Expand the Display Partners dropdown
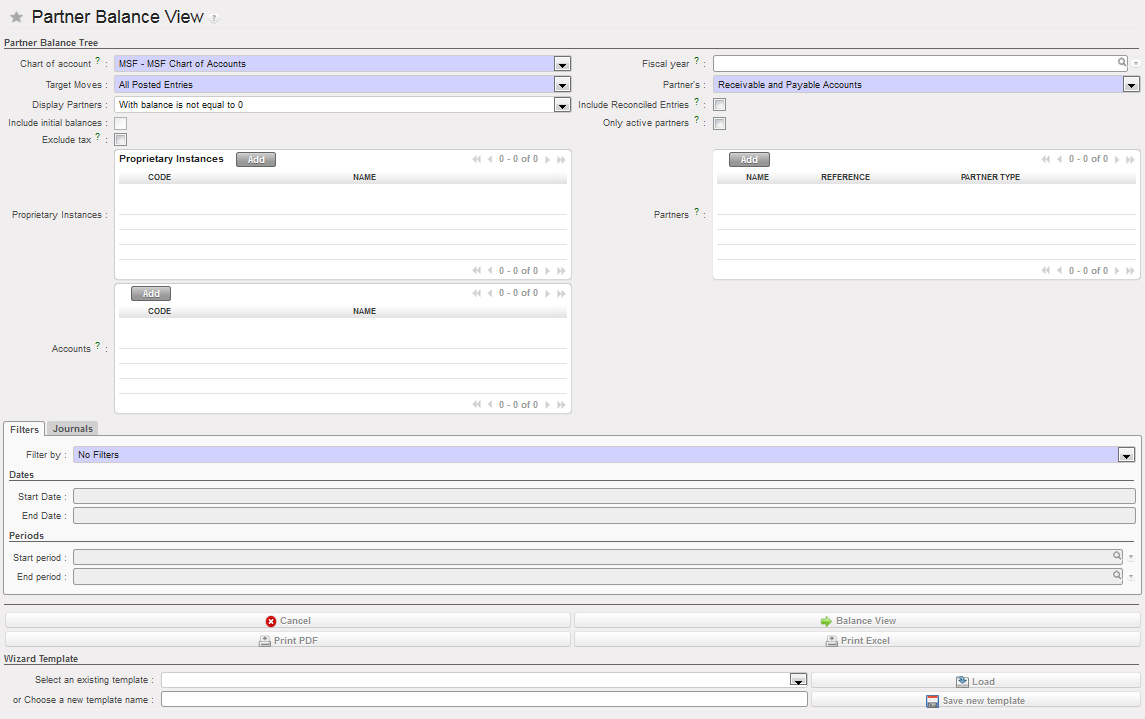Screen dimensions: 1145x719 click(562, 105)
